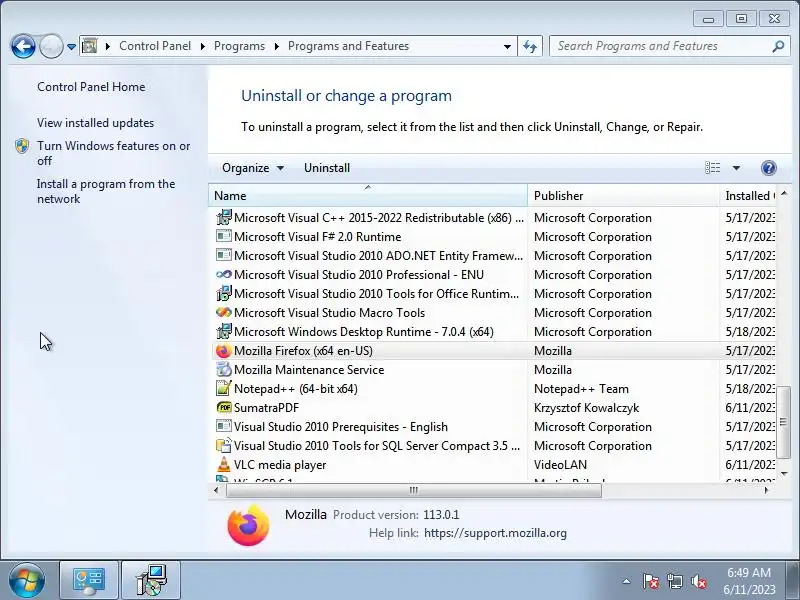Viewport: 800px width, 600px height.
Task: Sort by the Publisher column header
Action: coord(623,196)
